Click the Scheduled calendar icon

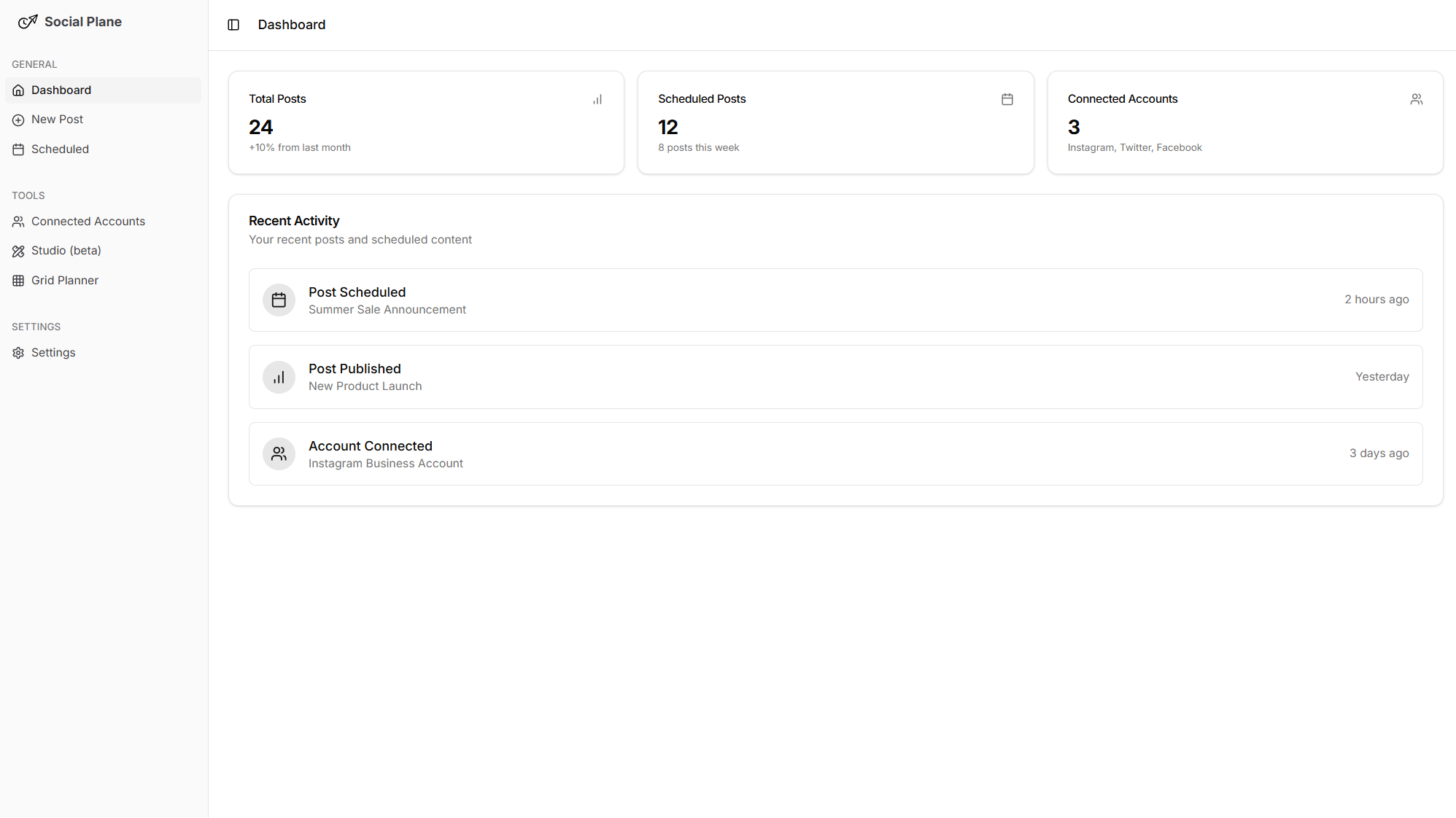coord(19,149)
